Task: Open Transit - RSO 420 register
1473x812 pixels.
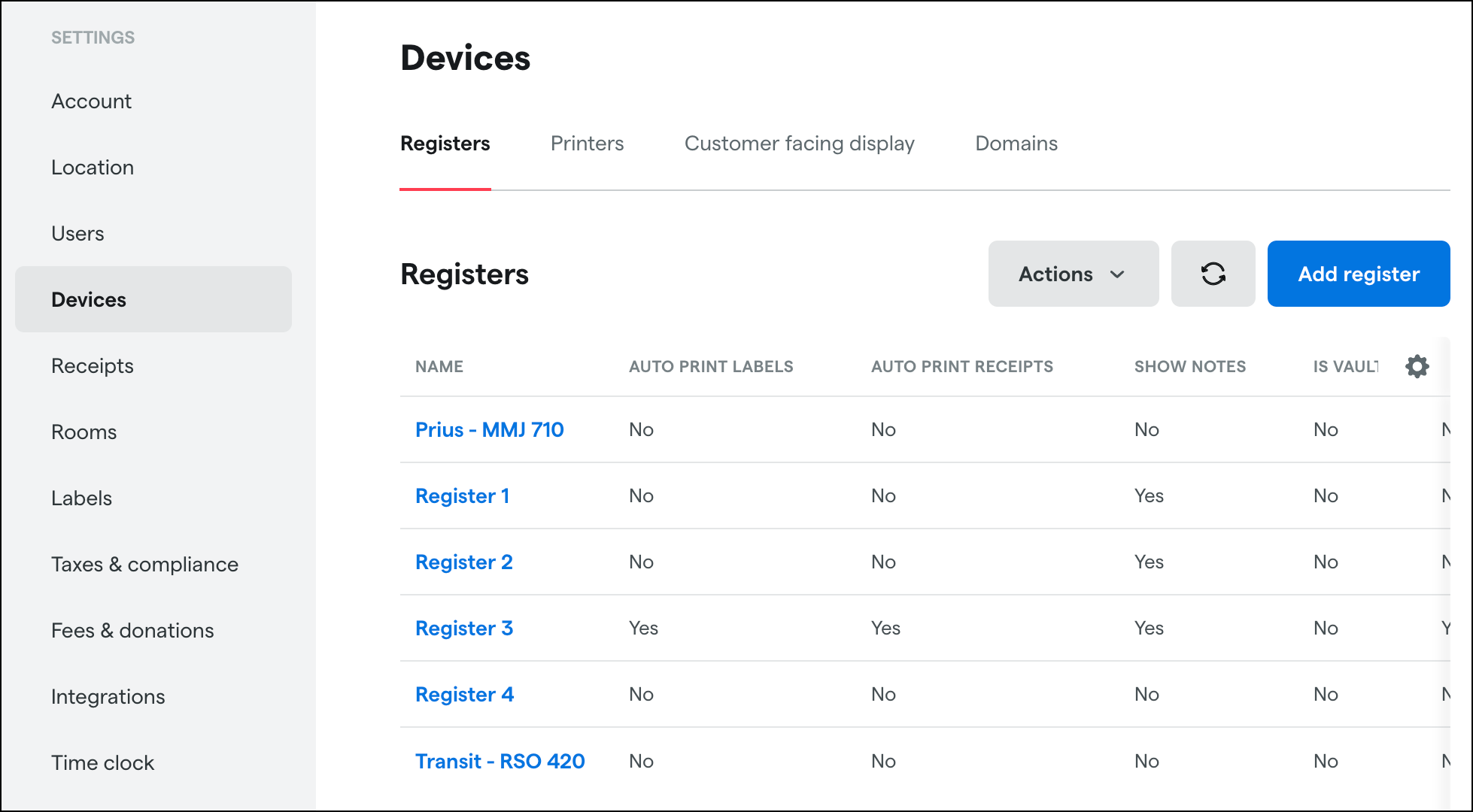Action: [x=500, y=761]
